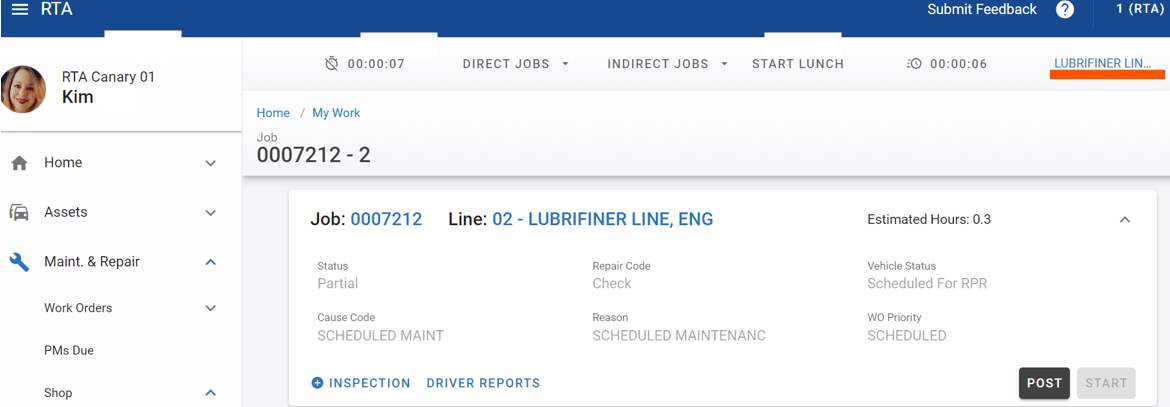Open the Direct Jobs dropdown
This screenshot has height=407, width=1170.
(x=515, y=64)
